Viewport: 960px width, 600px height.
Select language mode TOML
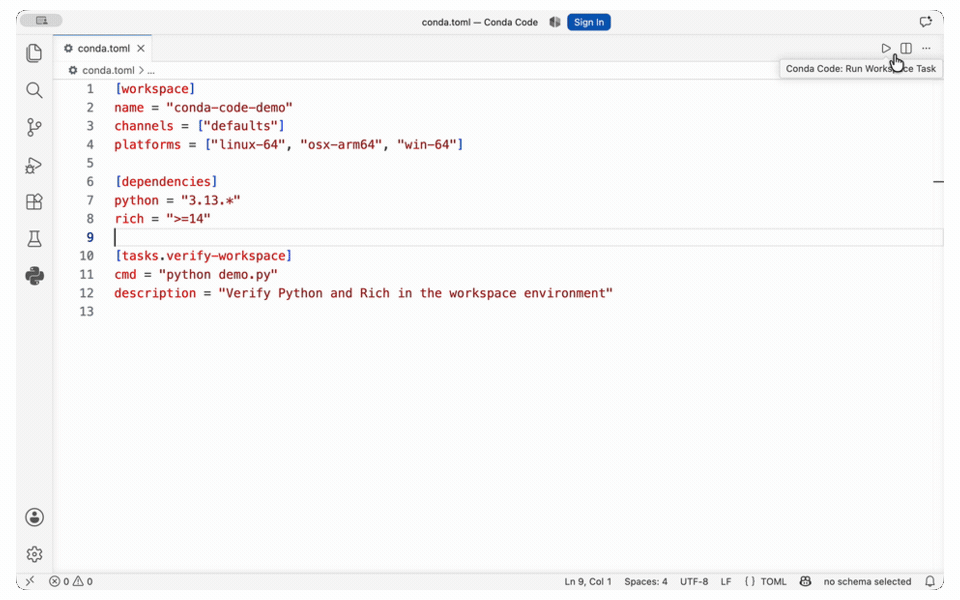pyautogui.click(x=765, y=582)
